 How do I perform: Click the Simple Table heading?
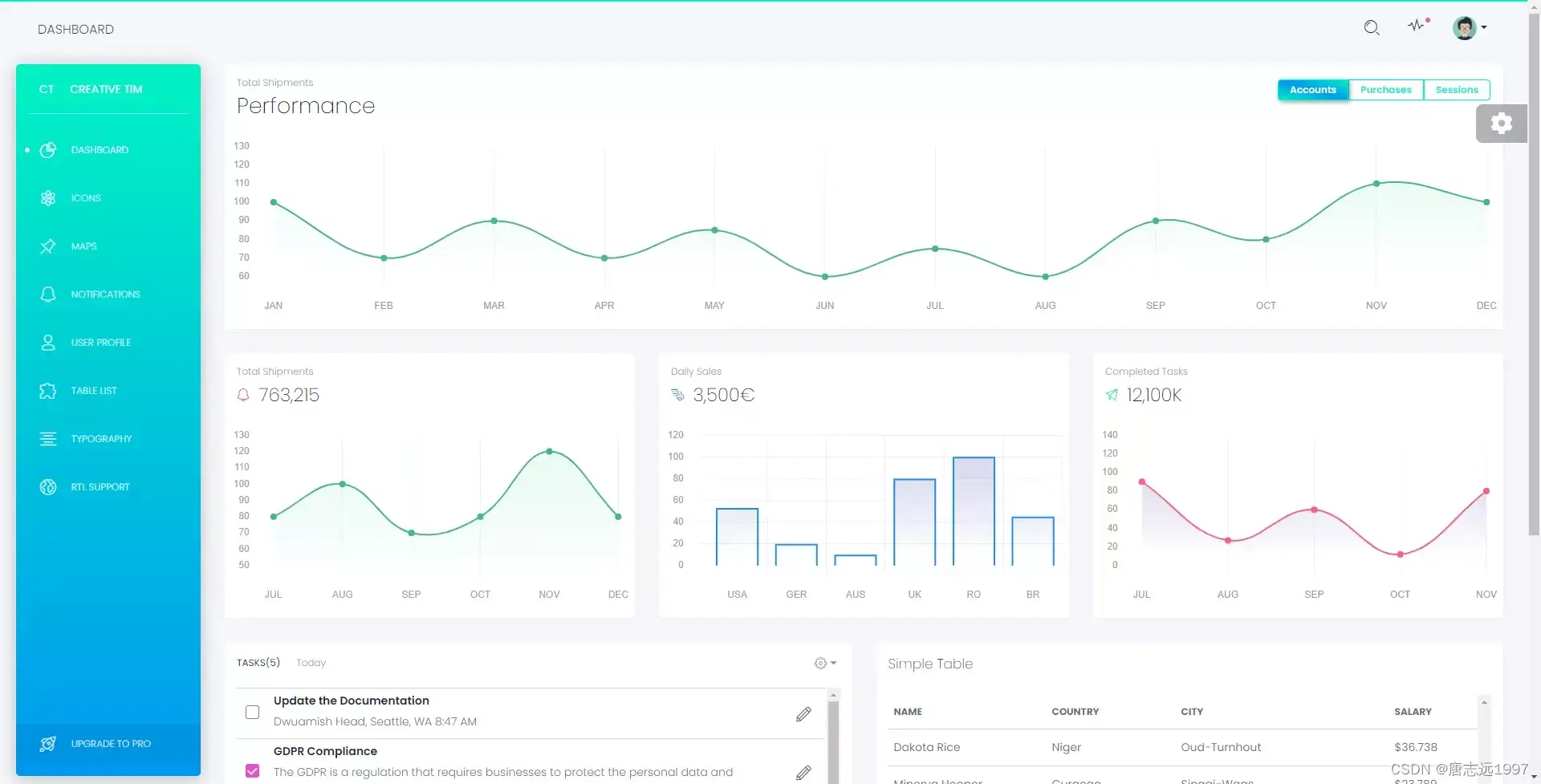pyautogui.click(x=930, y=664)
